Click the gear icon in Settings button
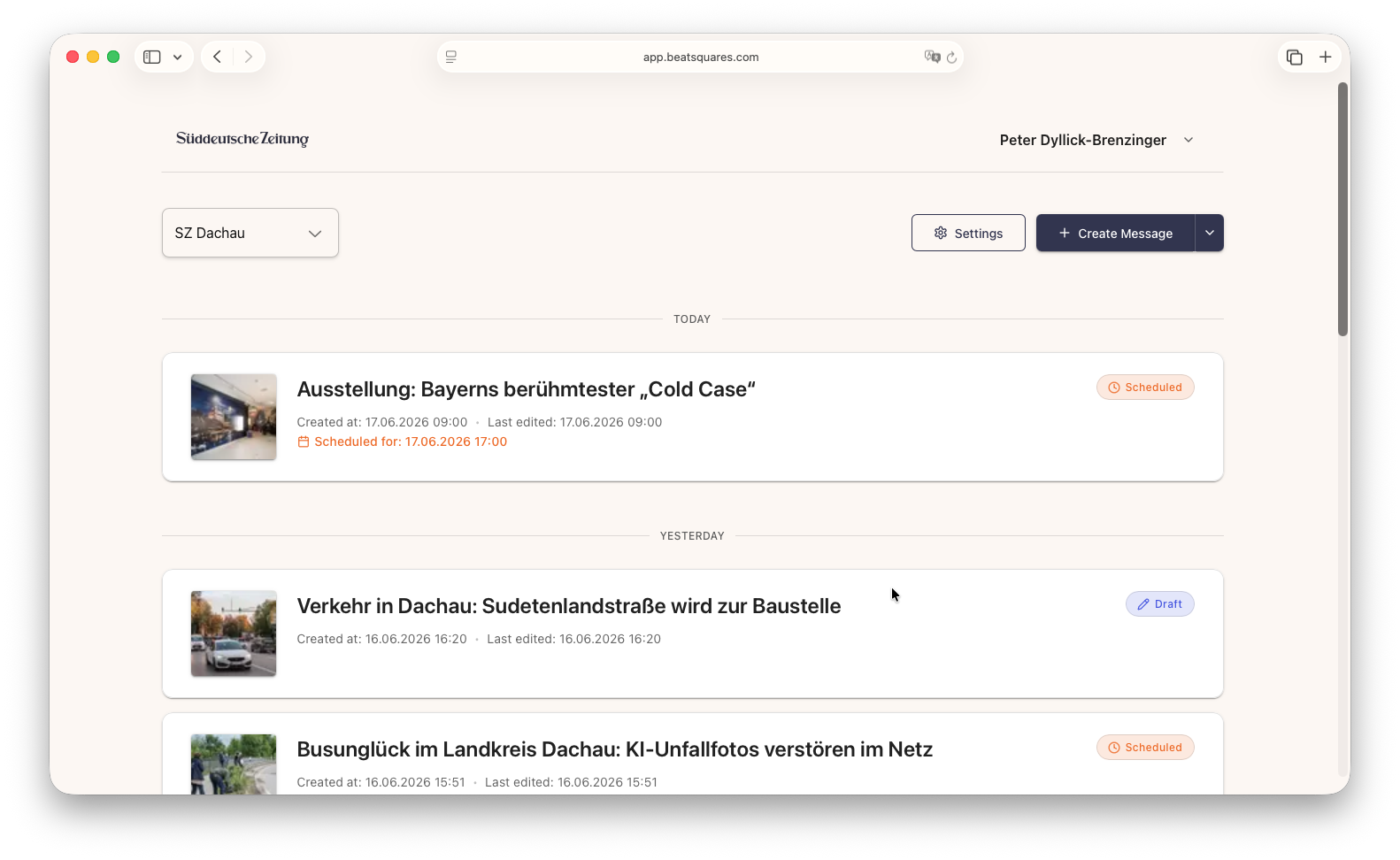The image size is (1400, 860). coord(941,233)
